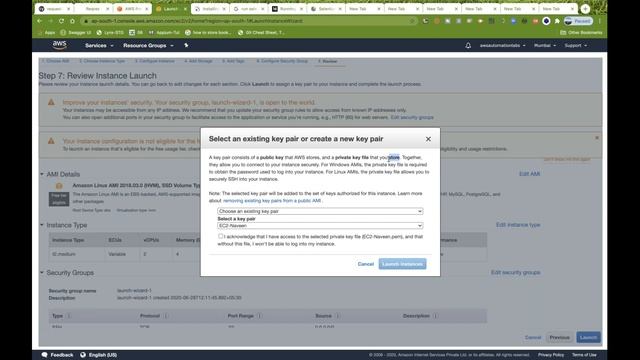640x360 pixels.
Task: Click Cancel in the key pair dialog
Action: 366,264
